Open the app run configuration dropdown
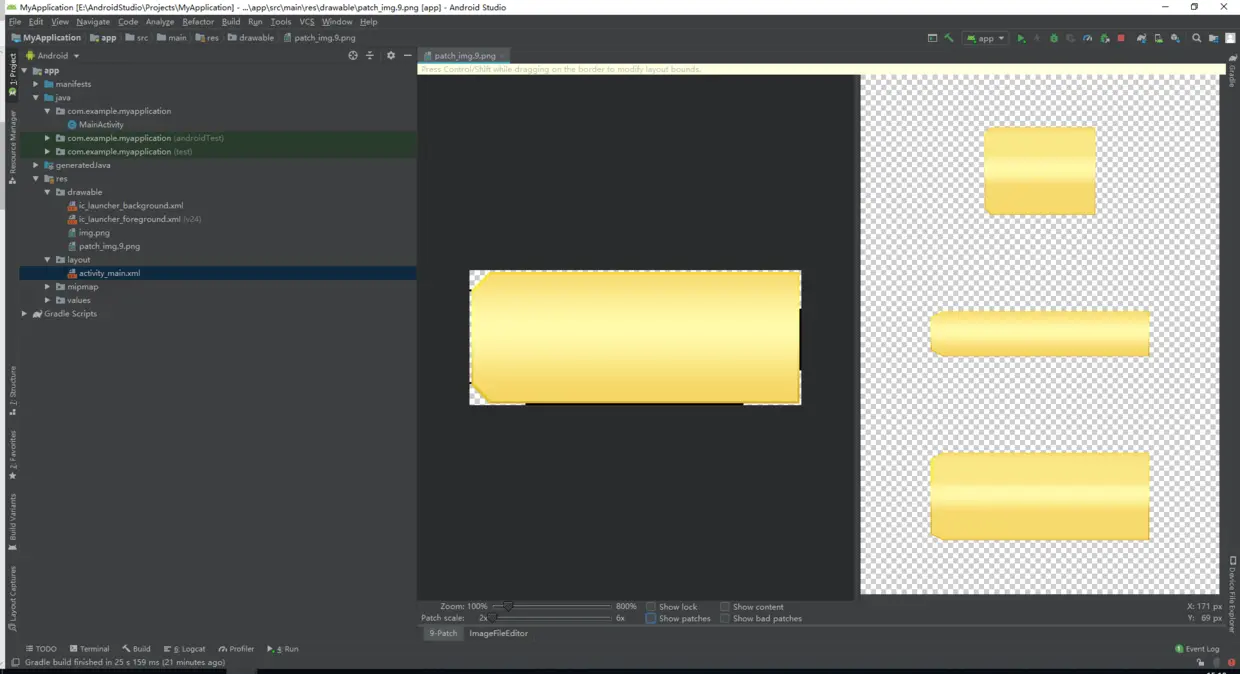 point(986,38)
